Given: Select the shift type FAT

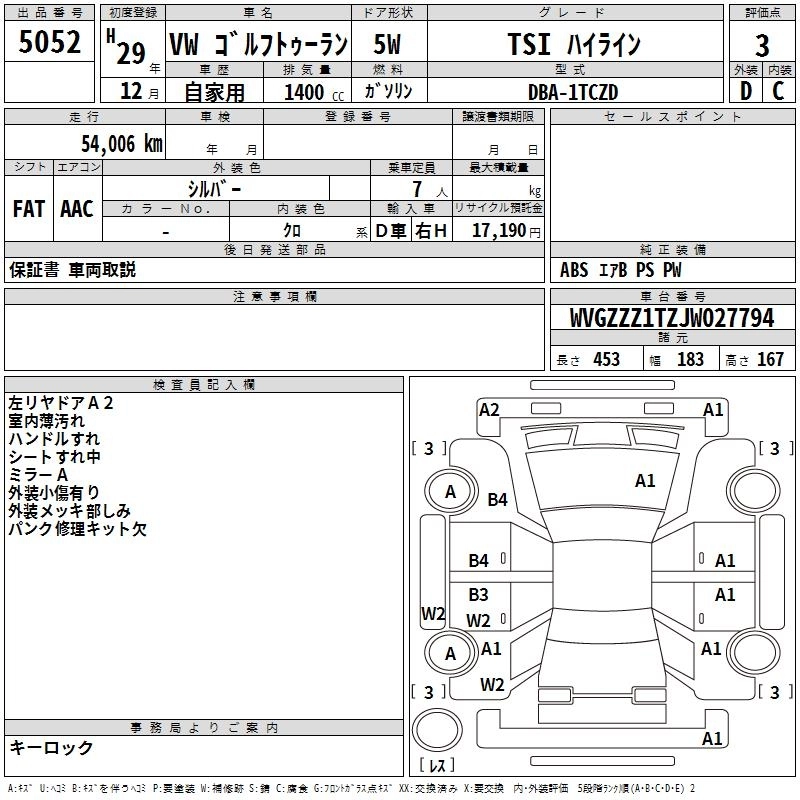Looking at the screenshot, I should [29, 209].
